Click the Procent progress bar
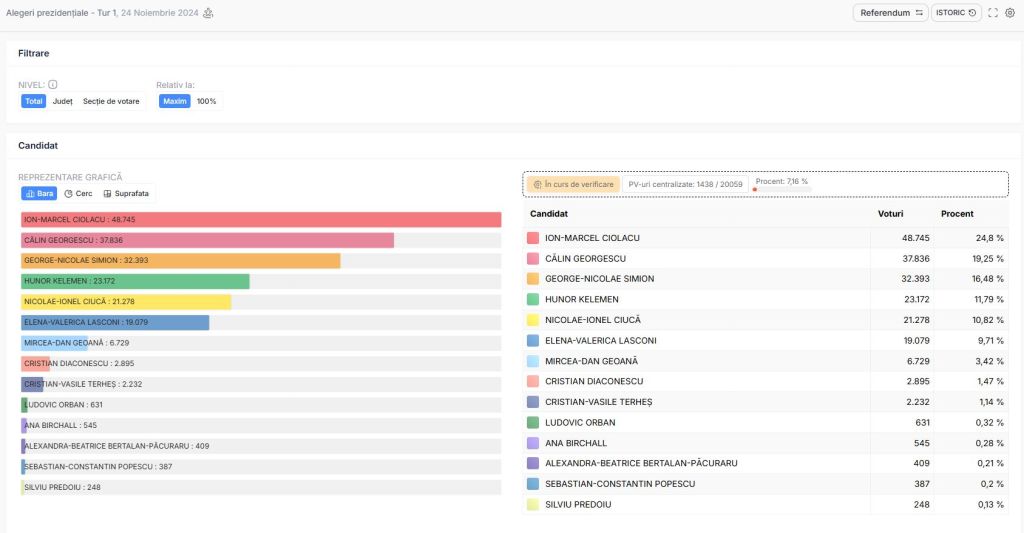Screen dimensions: 1024x533 (780, 189)
